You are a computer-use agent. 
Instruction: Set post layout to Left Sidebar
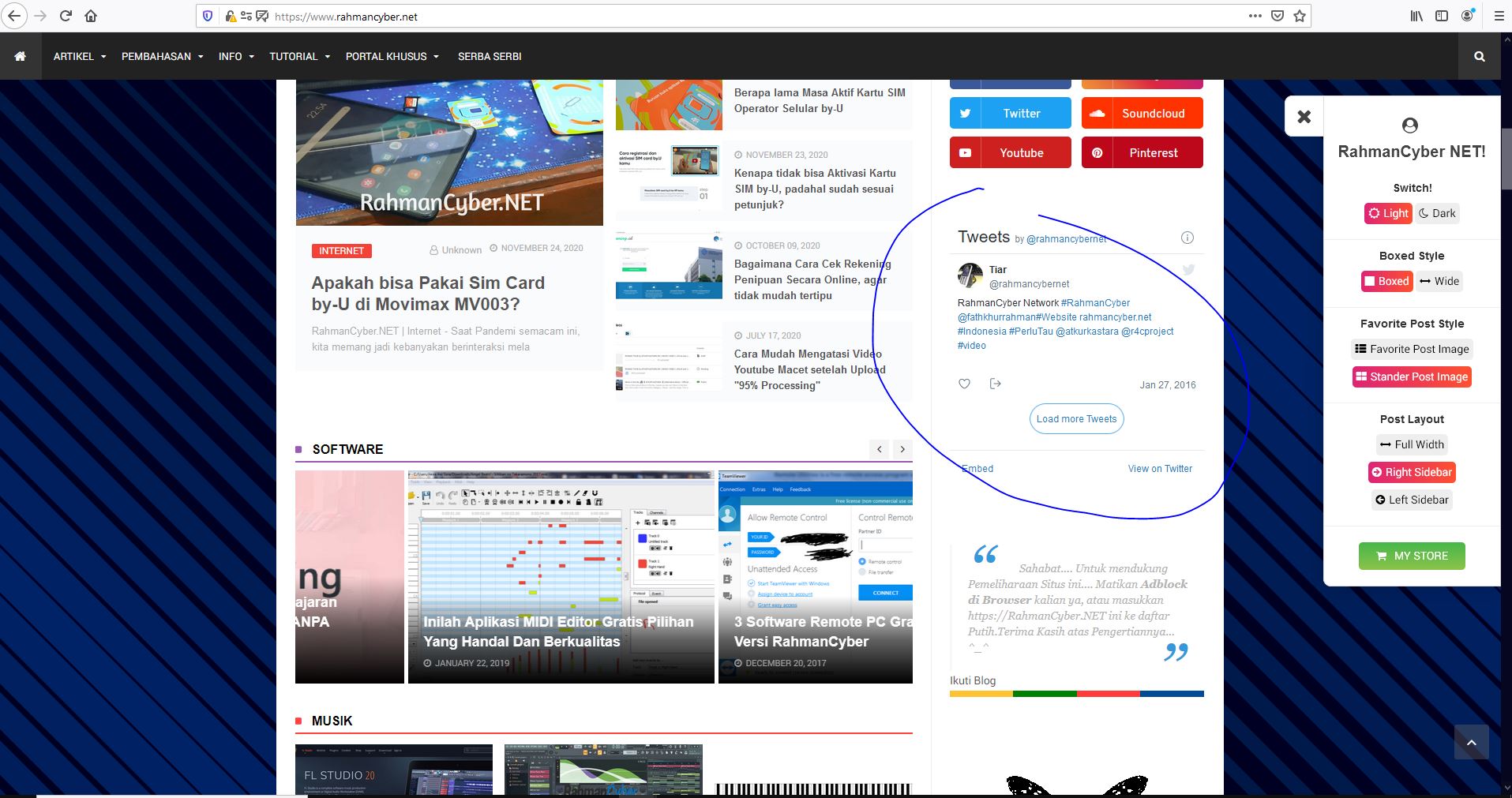[1412, 500]
